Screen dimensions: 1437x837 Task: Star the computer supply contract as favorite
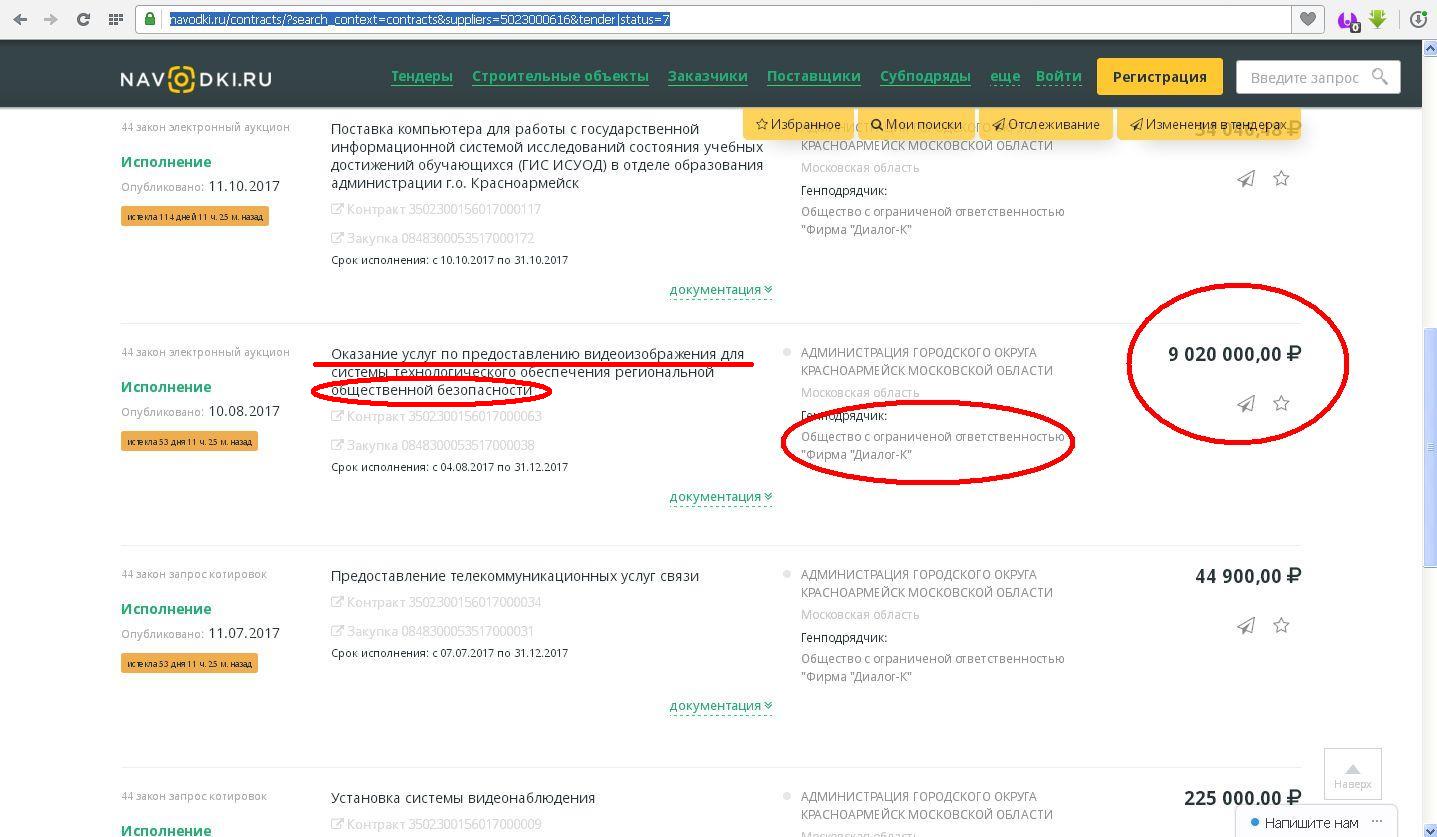click(1281, 178)
